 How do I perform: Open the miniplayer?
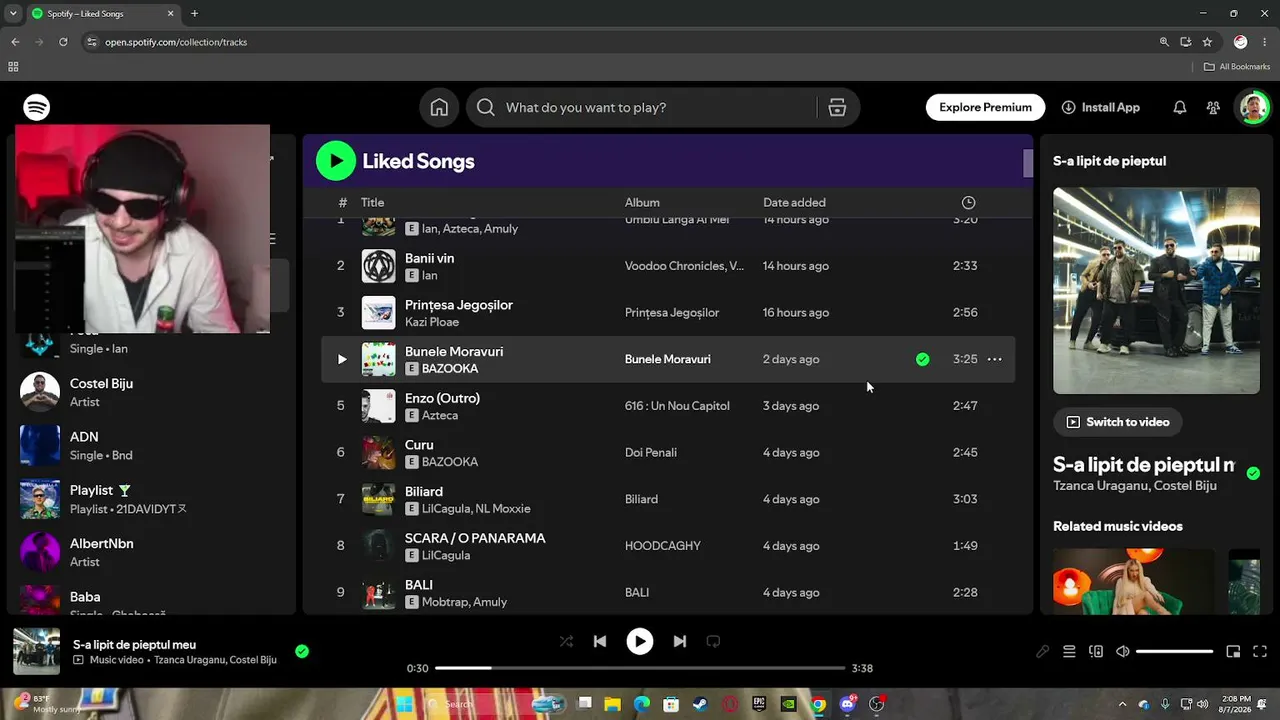(x=1233, y=652)
